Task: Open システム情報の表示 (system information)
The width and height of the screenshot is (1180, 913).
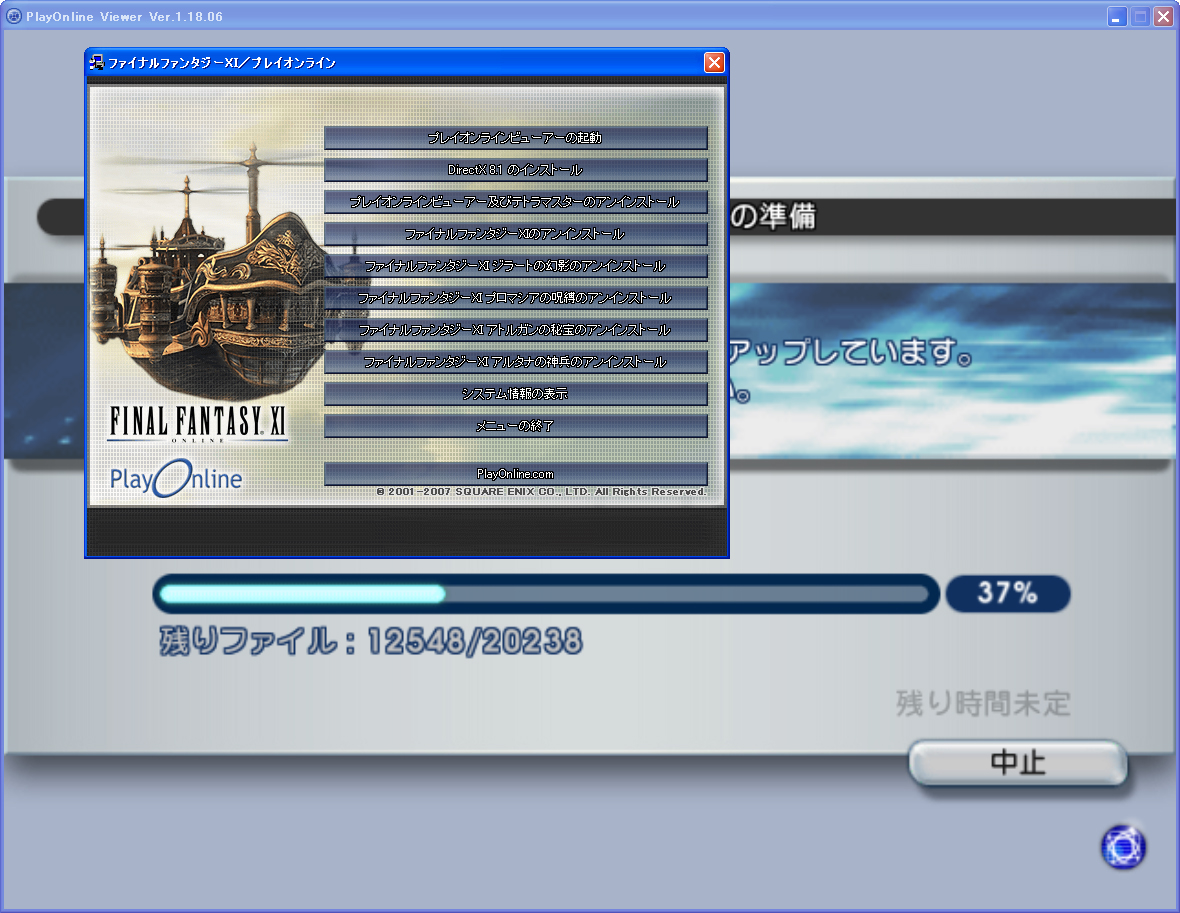Action: coord(515,394)
